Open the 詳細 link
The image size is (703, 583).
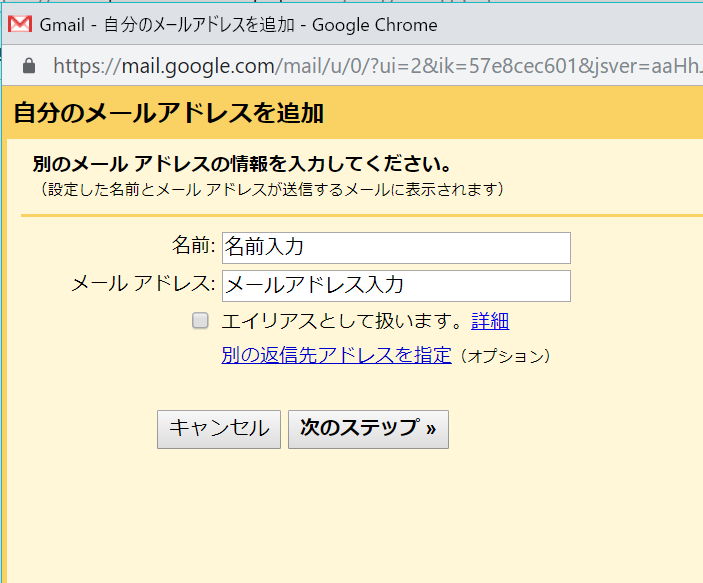click(x=490, y=321)
